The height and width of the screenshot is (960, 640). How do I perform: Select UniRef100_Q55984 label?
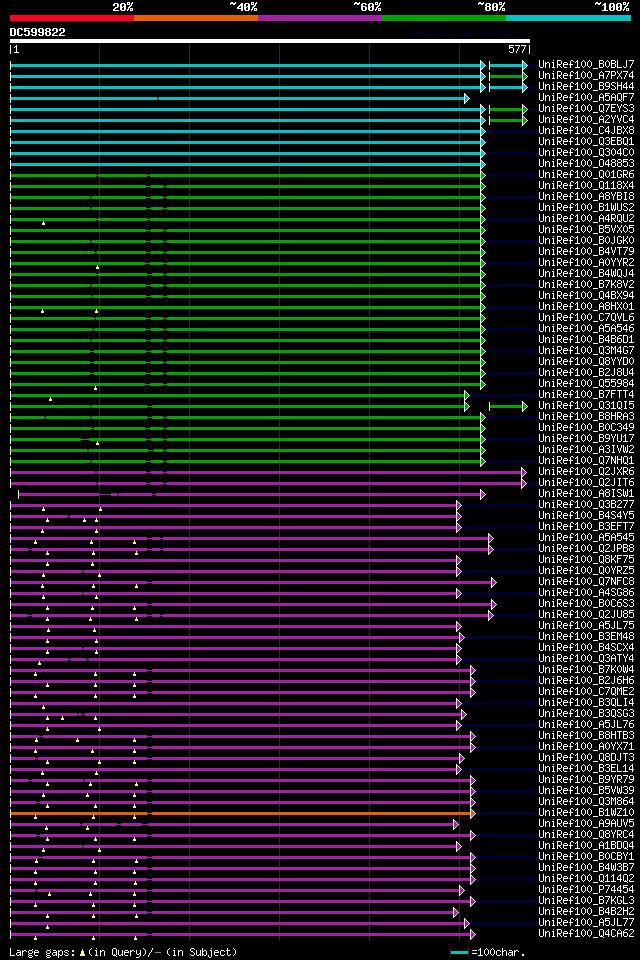pos(586,383)
